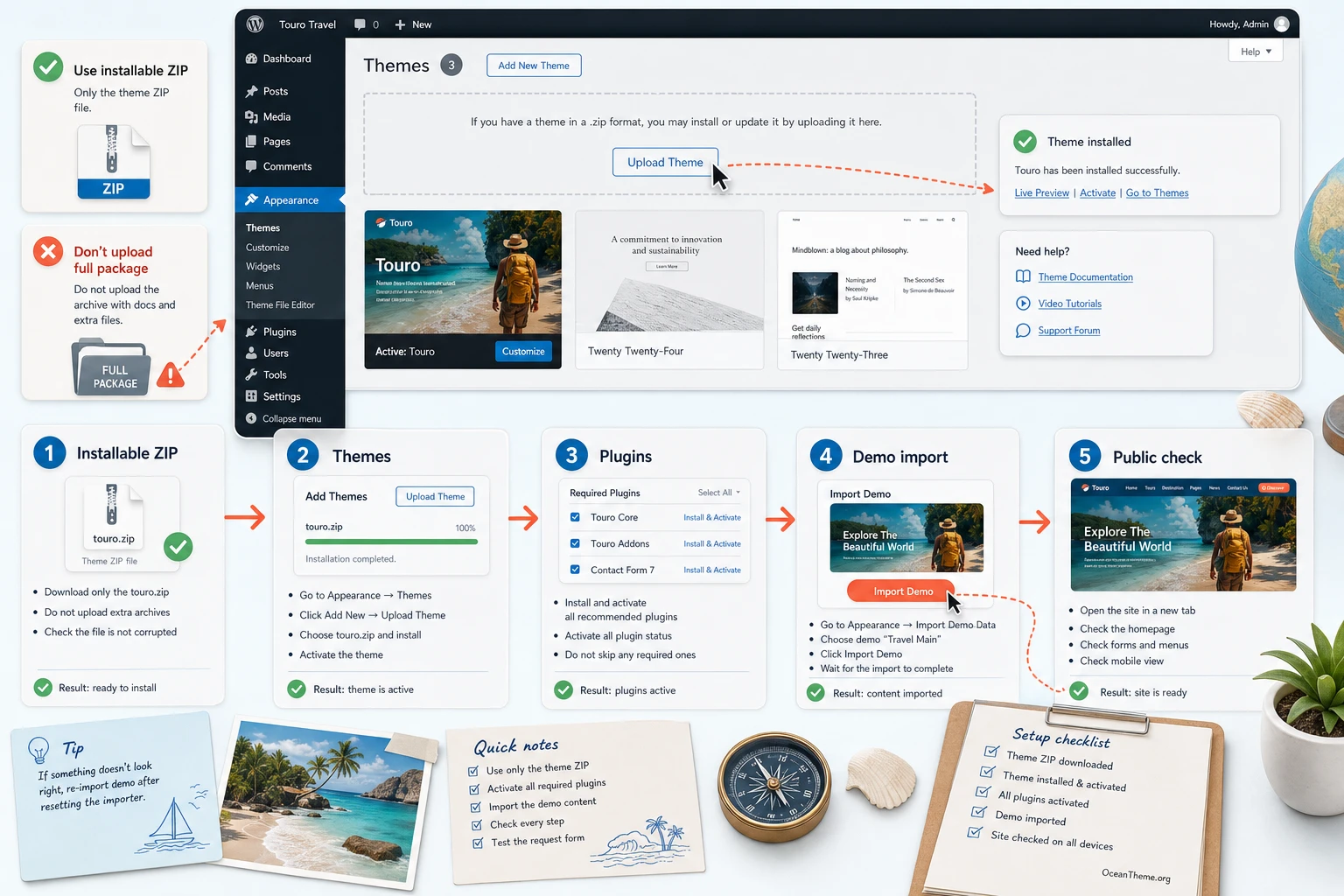Select the Touro theme thumbnail

coord(463,272)
